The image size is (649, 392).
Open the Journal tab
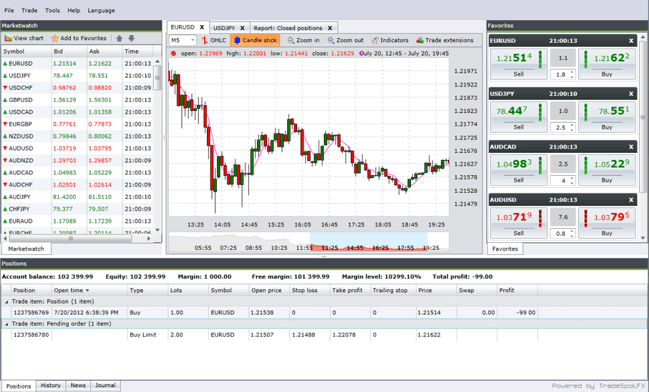105,385
